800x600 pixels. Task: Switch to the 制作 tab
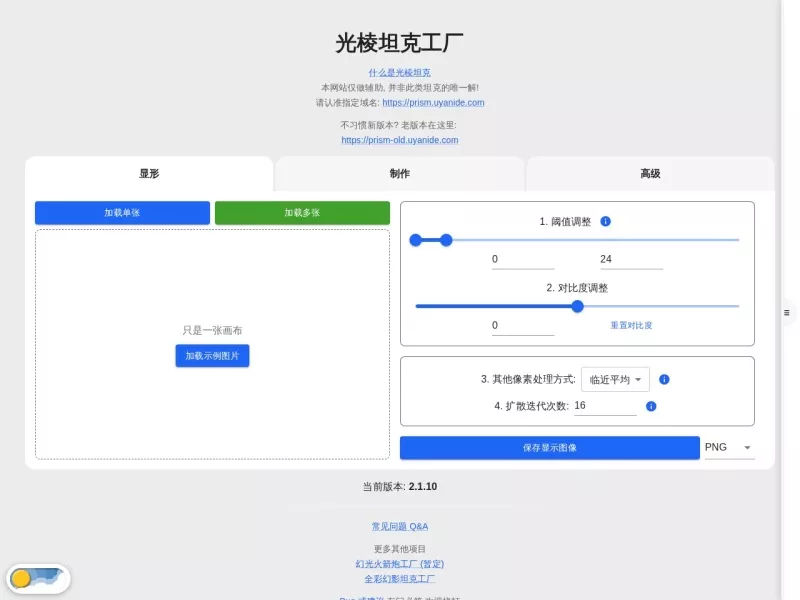(399, 174)
